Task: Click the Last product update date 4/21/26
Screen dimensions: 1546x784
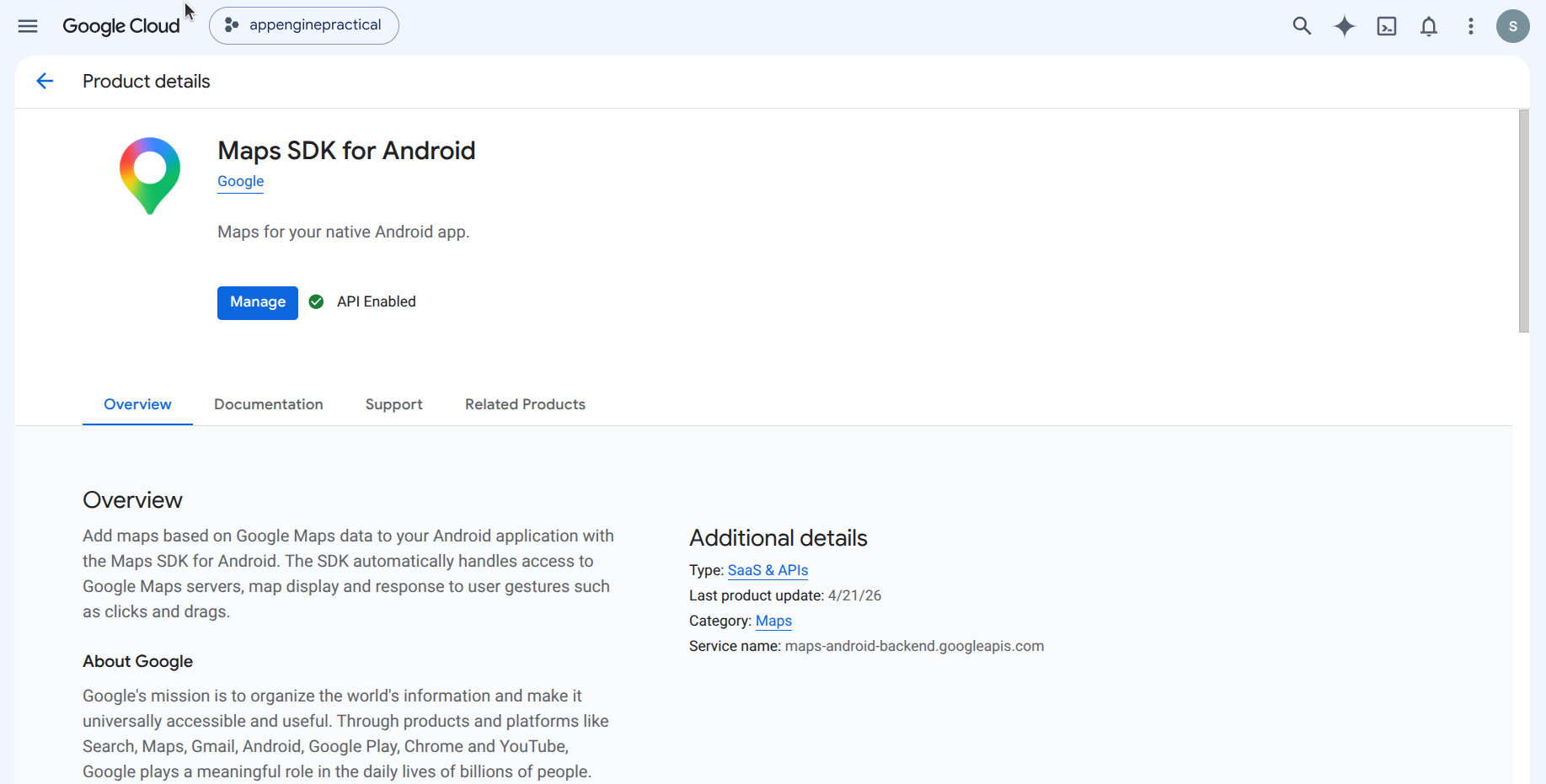Action: [x=854, y=595]
